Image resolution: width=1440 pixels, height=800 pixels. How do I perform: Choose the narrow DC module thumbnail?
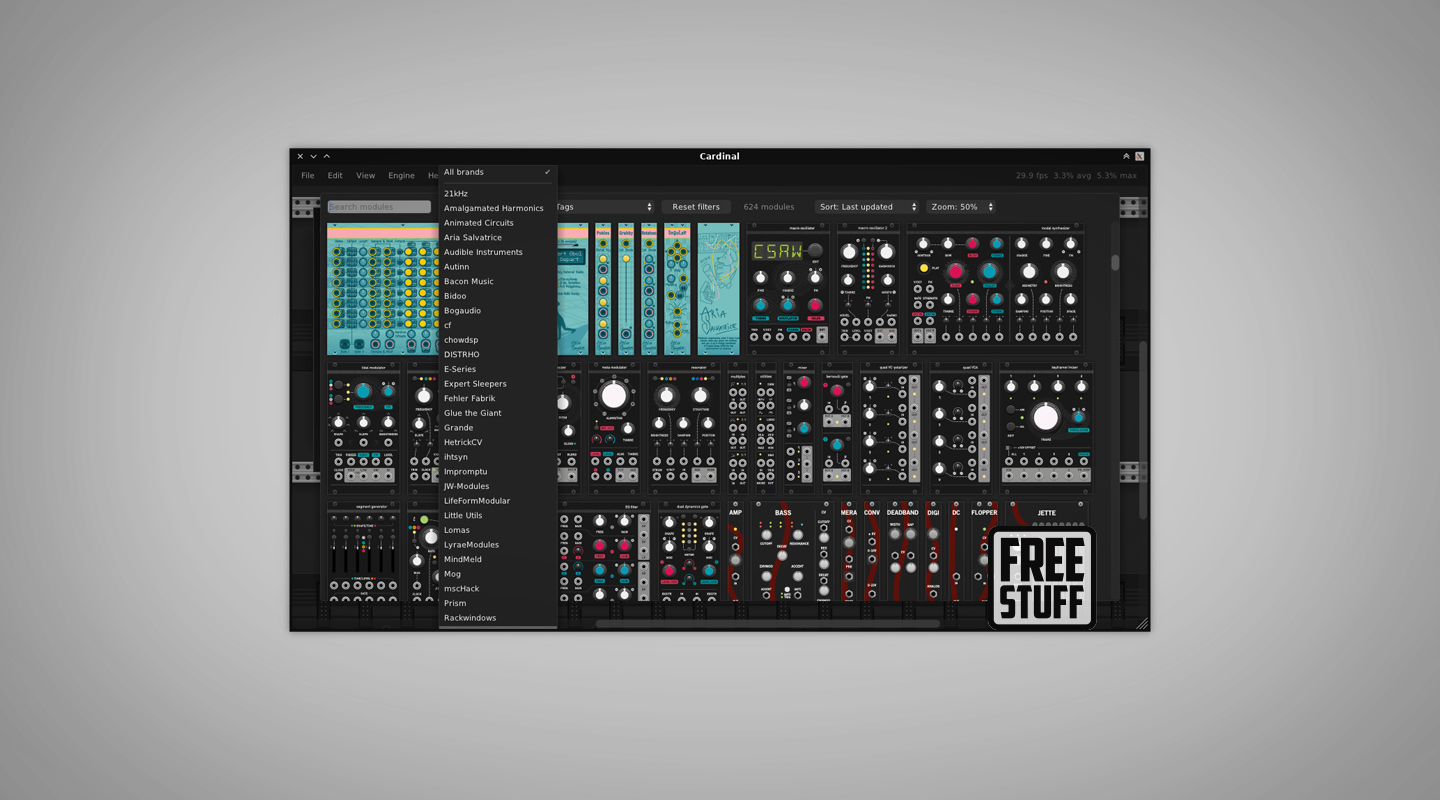pyautogui.click(x=956, y=552)
